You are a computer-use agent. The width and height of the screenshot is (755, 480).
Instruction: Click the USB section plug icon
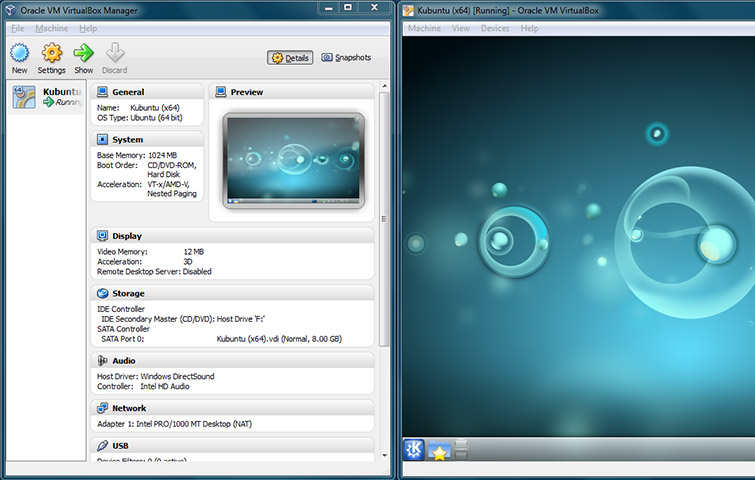102,445
